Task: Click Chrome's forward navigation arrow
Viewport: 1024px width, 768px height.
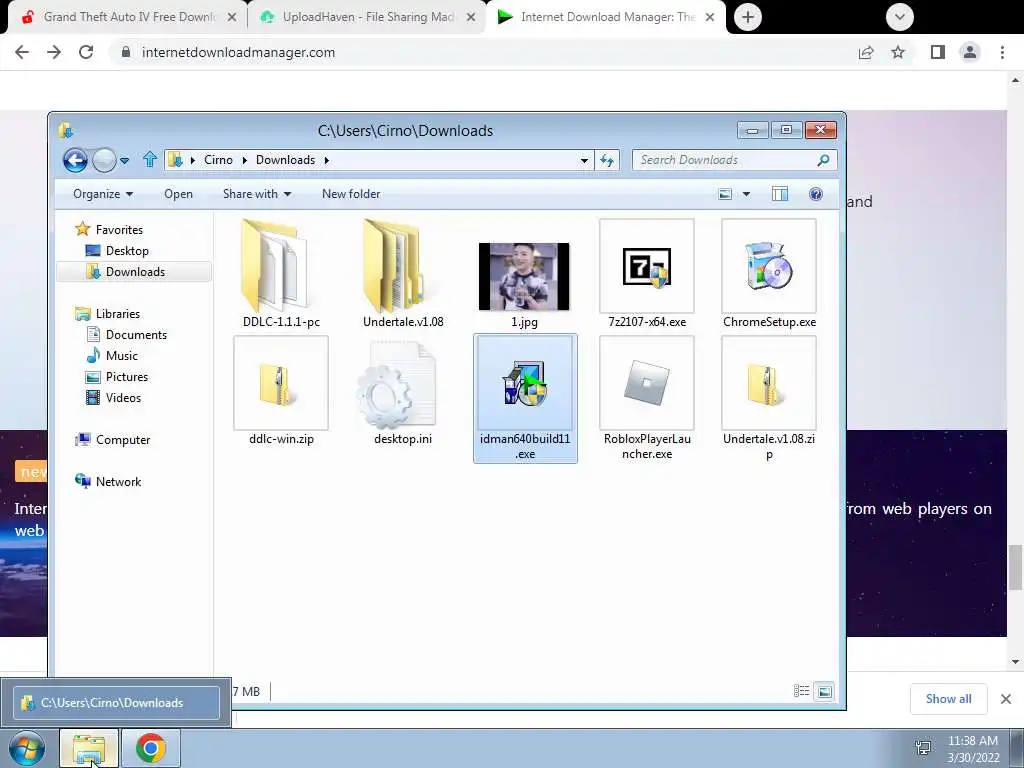Action: (54, 52)
